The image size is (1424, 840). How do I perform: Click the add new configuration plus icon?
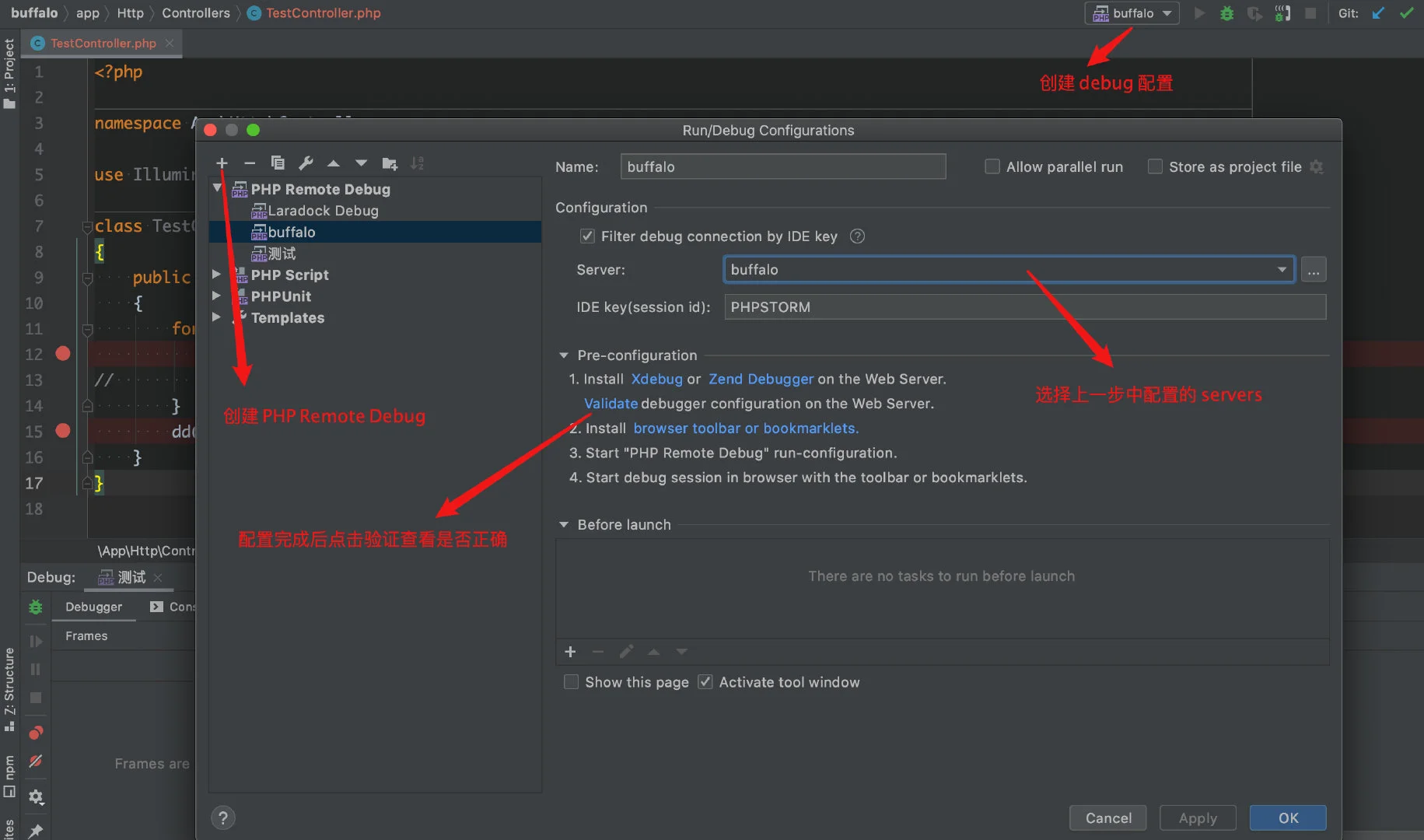(x=222, y=163)
